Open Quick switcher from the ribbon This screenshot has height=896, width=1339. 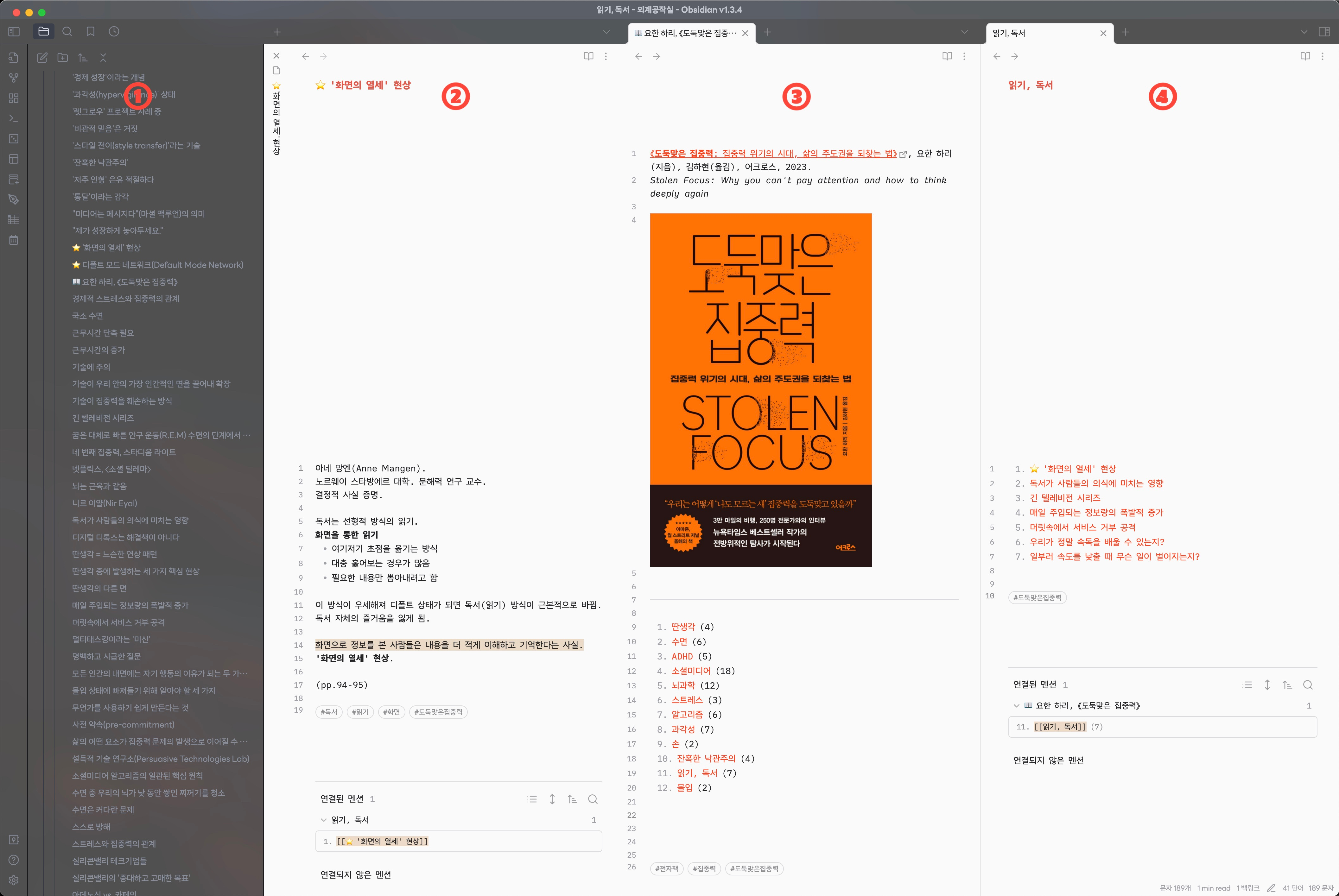coord(14,58)
